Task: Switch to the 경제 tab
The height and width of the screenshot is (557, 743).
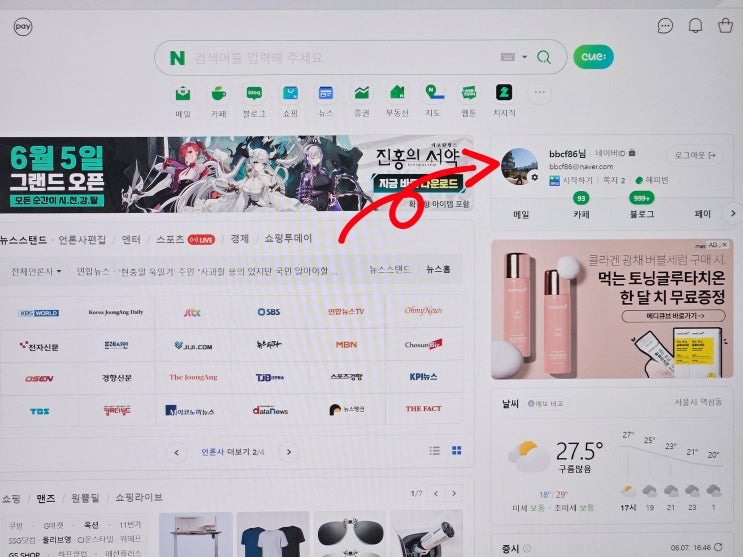Action: [x=239, y=238]
